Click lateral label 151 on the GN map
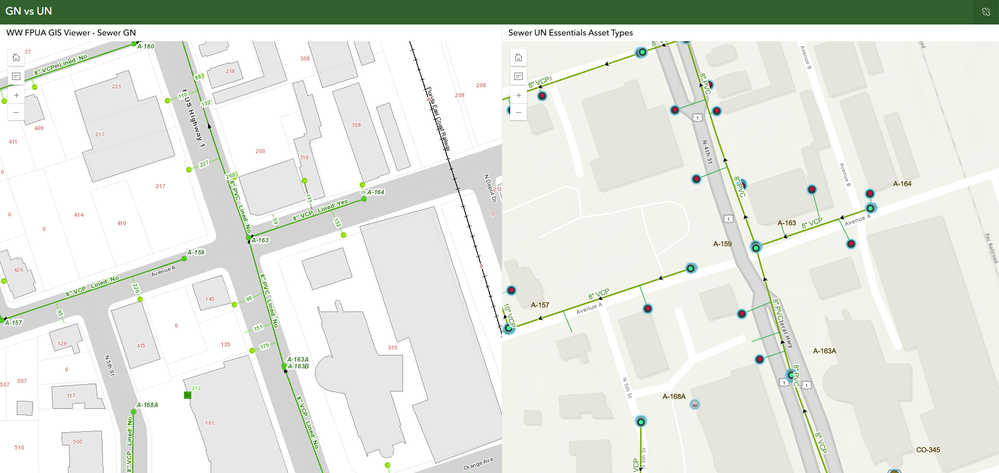Screen dimensions: 999x473 click(x=258, y=328)
